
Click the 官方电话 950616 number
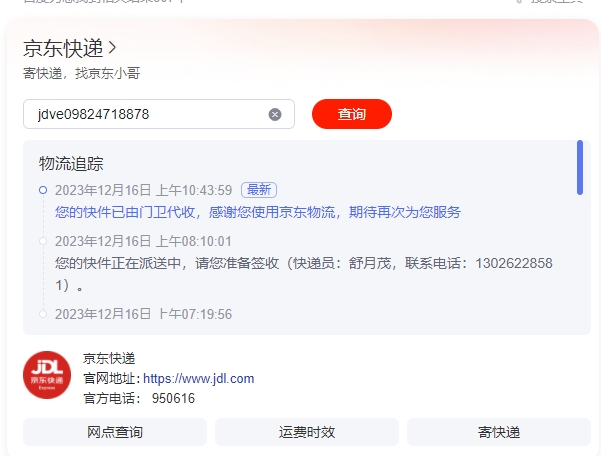click(173, 399)
